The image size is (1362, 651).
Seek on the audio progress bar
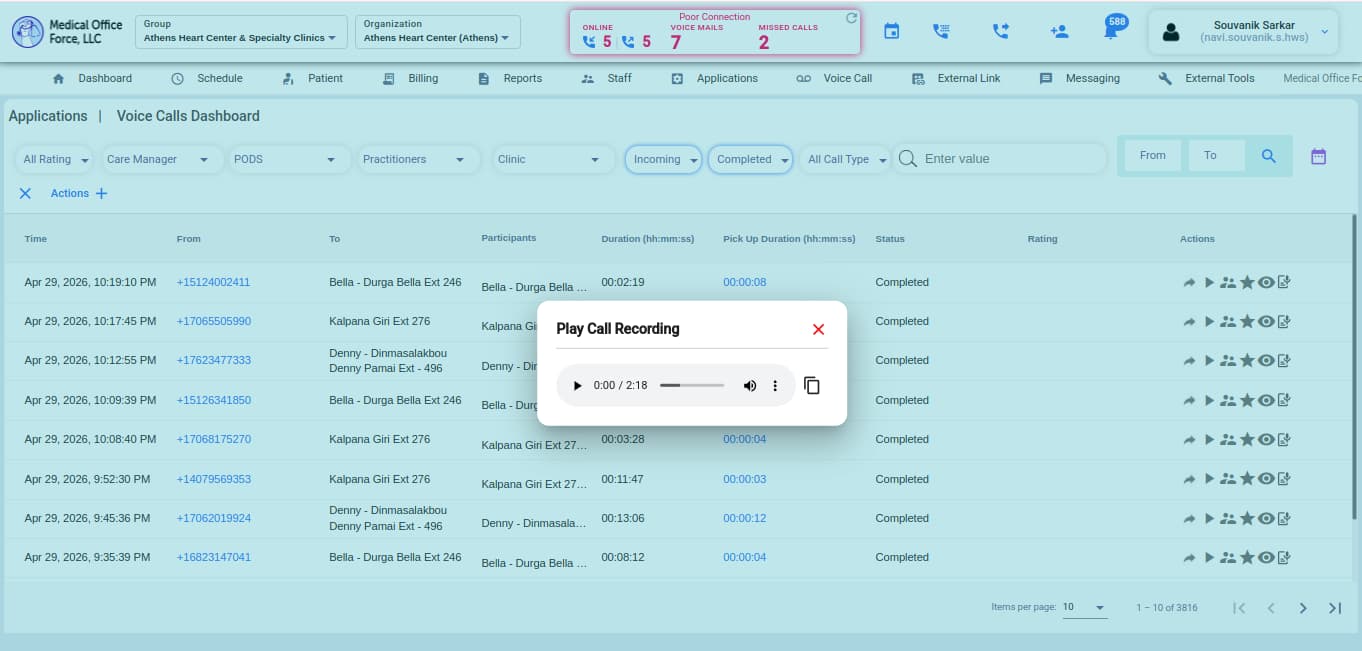pyautogui.click(x=692, y=386)
